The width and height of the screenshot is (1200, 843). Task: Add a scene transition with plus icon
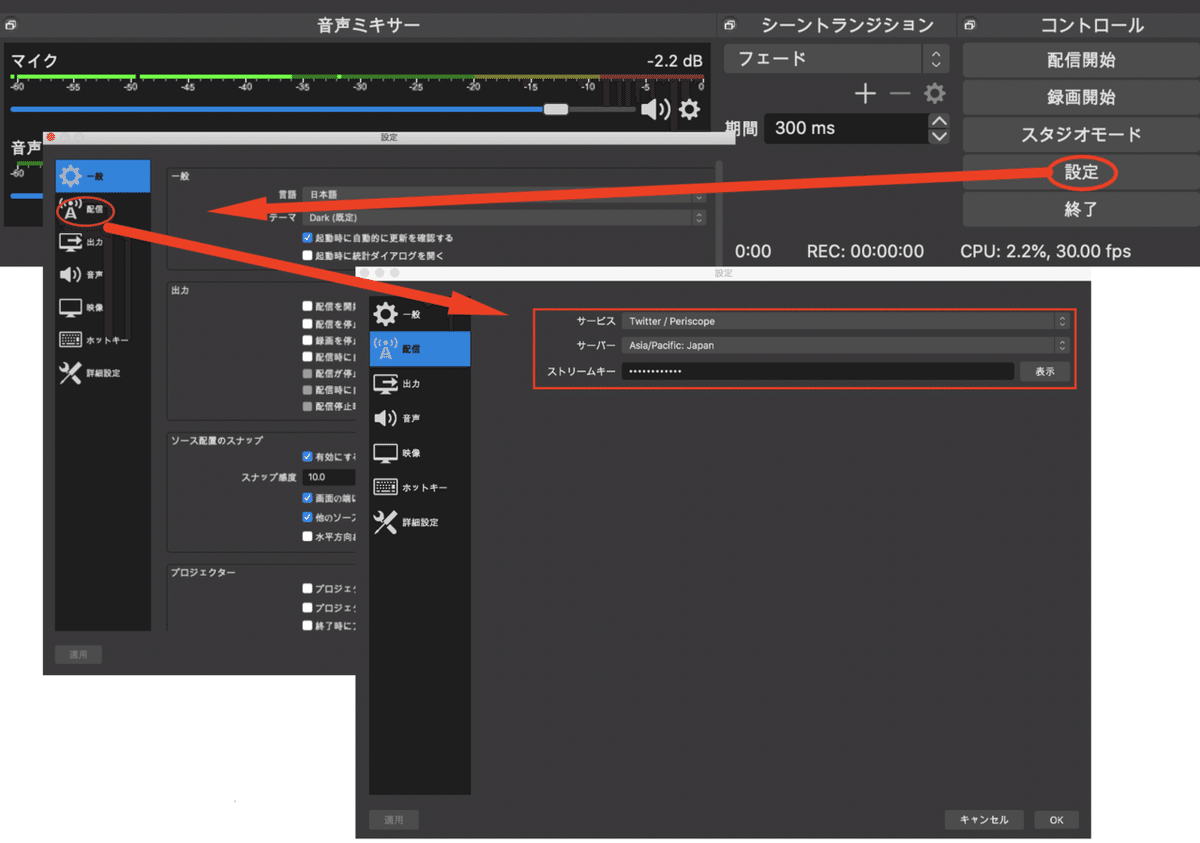coord(865,94)
